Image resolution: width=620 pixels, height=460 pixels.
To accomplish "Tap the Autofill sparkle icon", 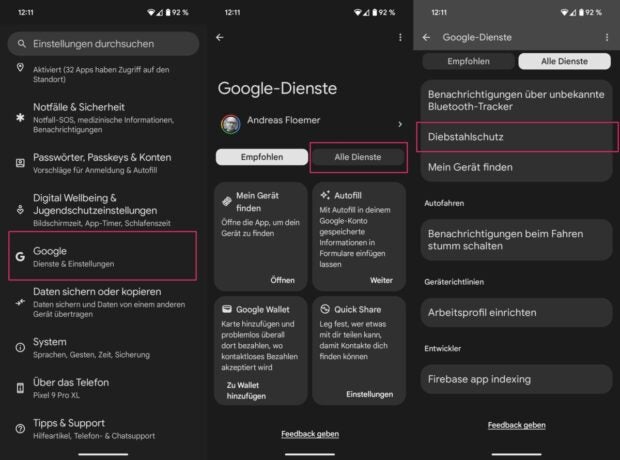I will (x=325, y=195).
